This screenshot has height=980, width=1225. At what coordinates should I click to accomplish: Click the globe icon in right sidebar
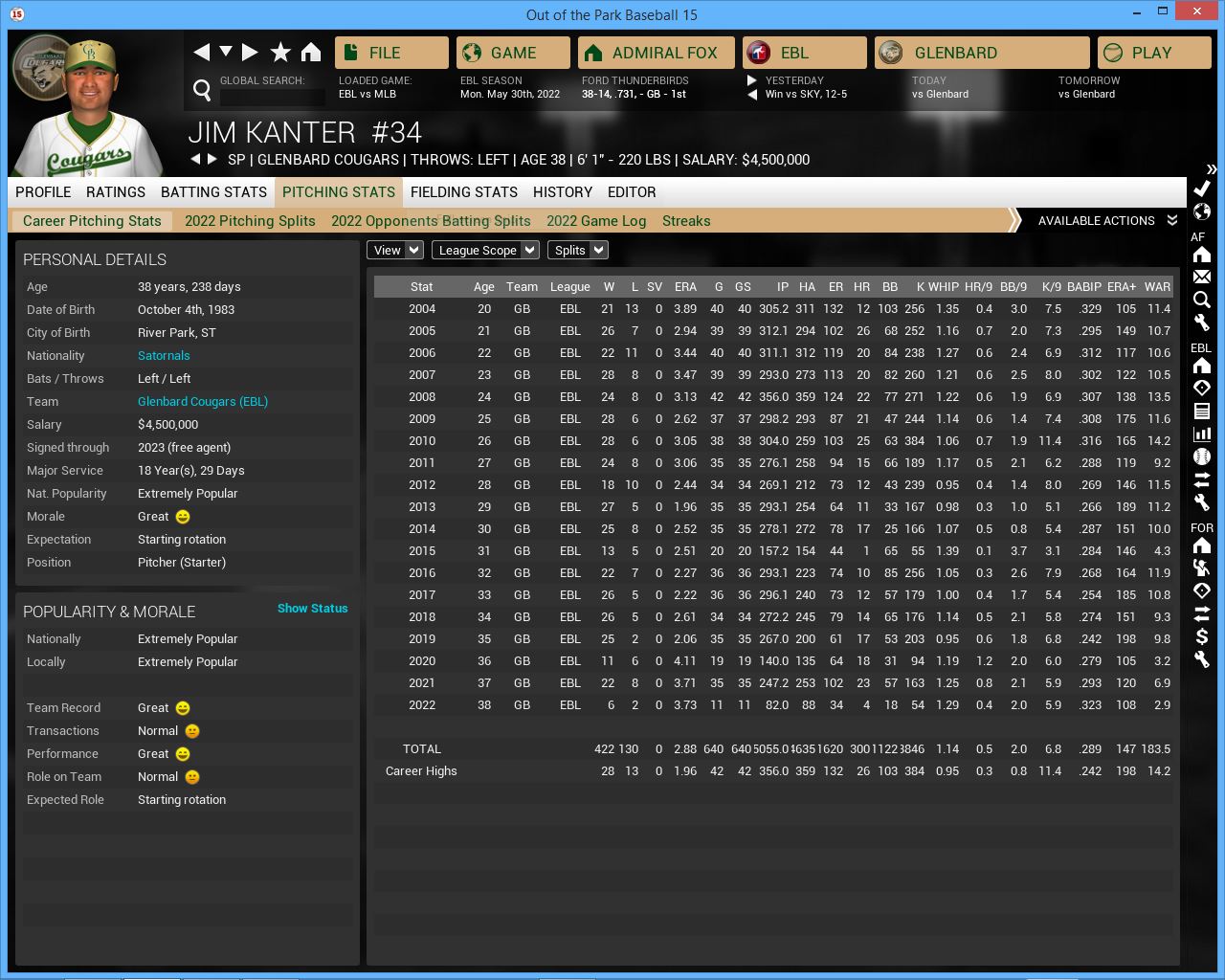pyautogui.click(x=1202, y=212)
